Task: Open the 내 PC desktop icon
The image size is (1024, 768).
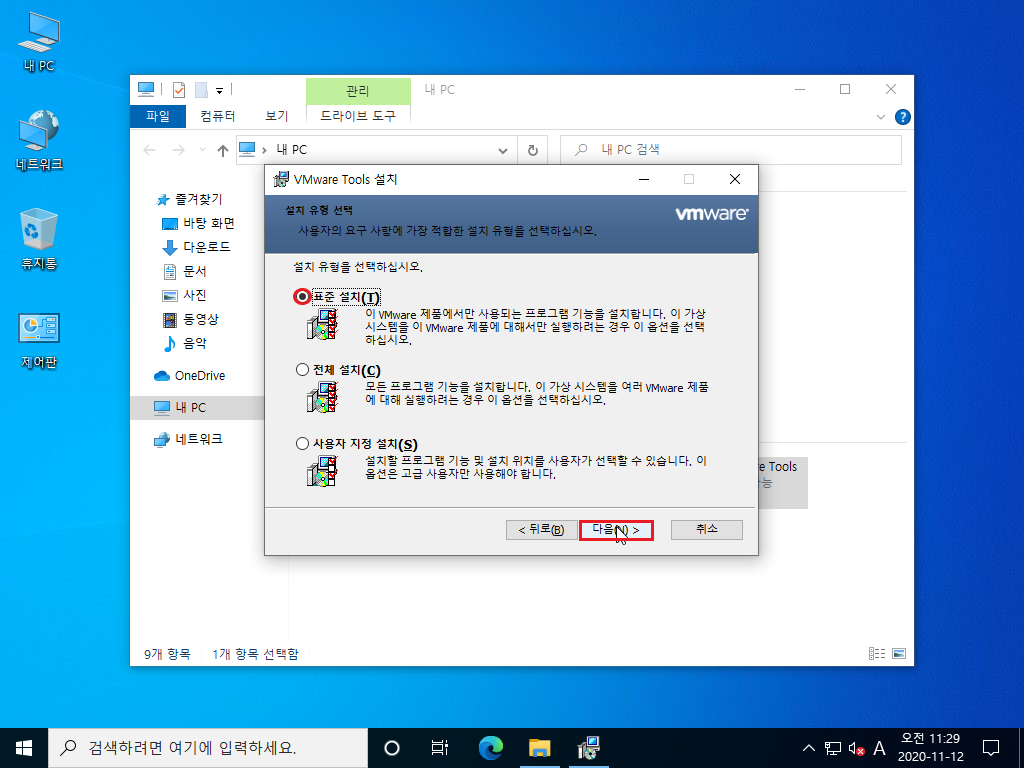Action: 39,41
